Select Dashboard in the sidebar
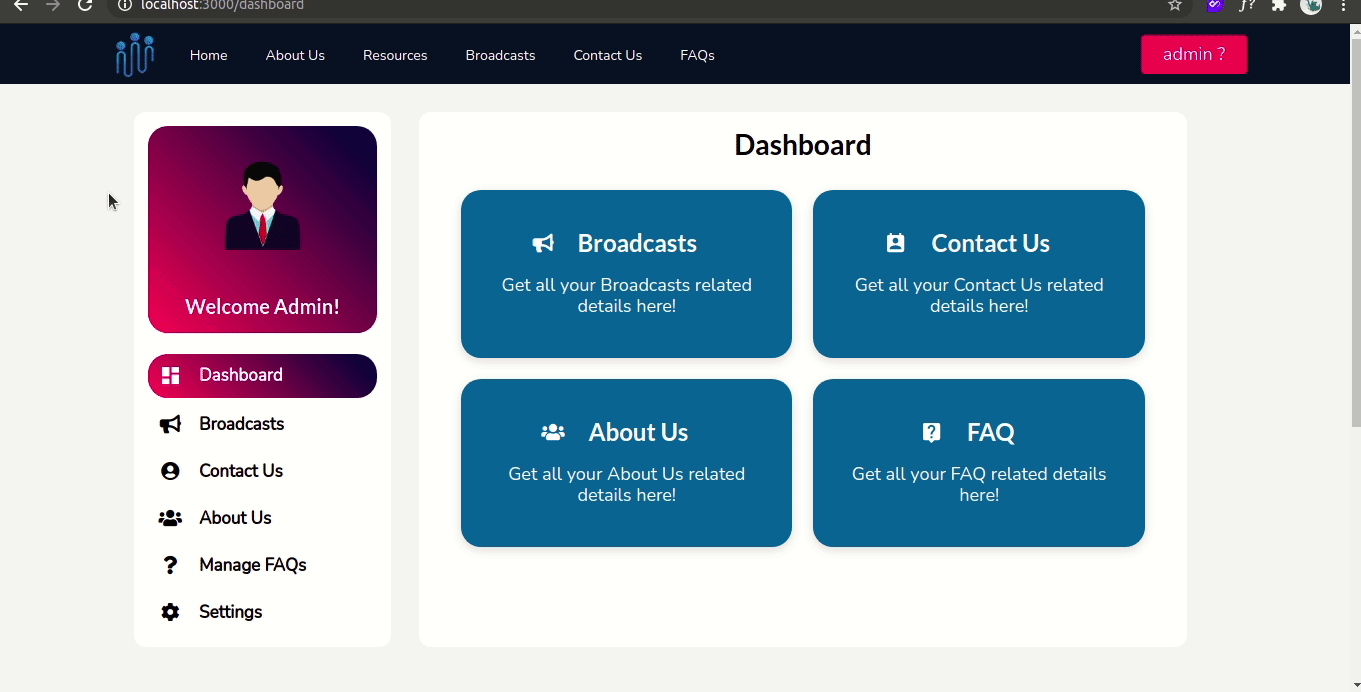The width and height of the screenshot is (1361, 692). pyautogui.click(x=262, y=376)
